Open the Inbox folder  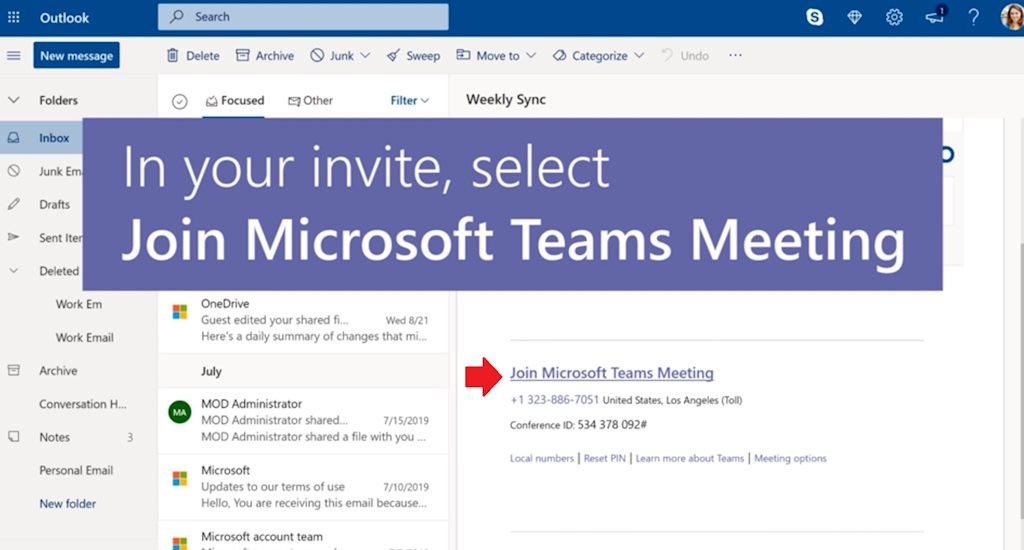[41, 138]
